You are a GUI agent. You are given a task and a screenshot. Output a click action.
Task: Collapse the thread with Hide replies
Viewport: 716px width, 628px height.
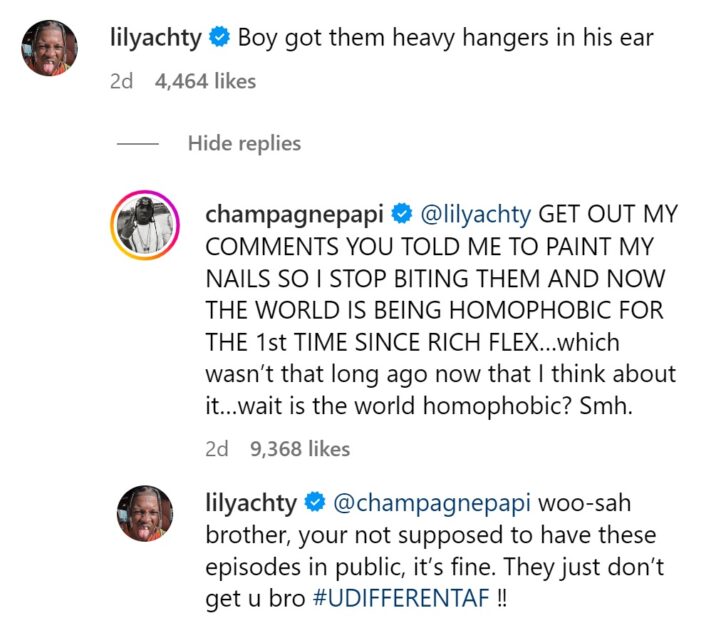[244, 143]
